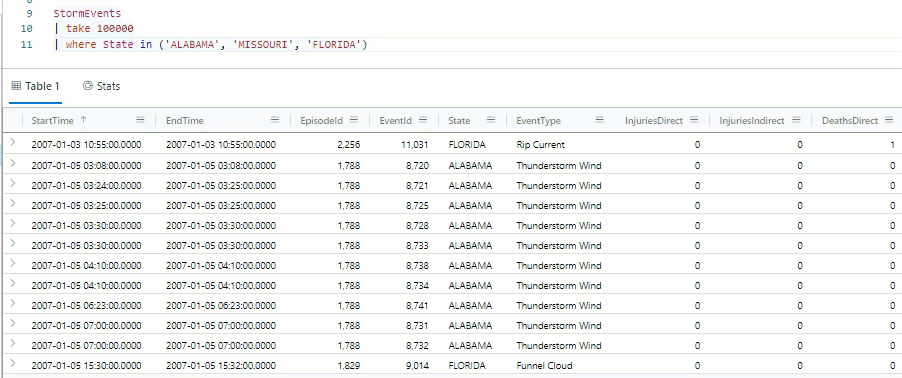Select EpisodeId cell 2,256
The width and height of the screenshot is (902, 378).
click(349, 145)
